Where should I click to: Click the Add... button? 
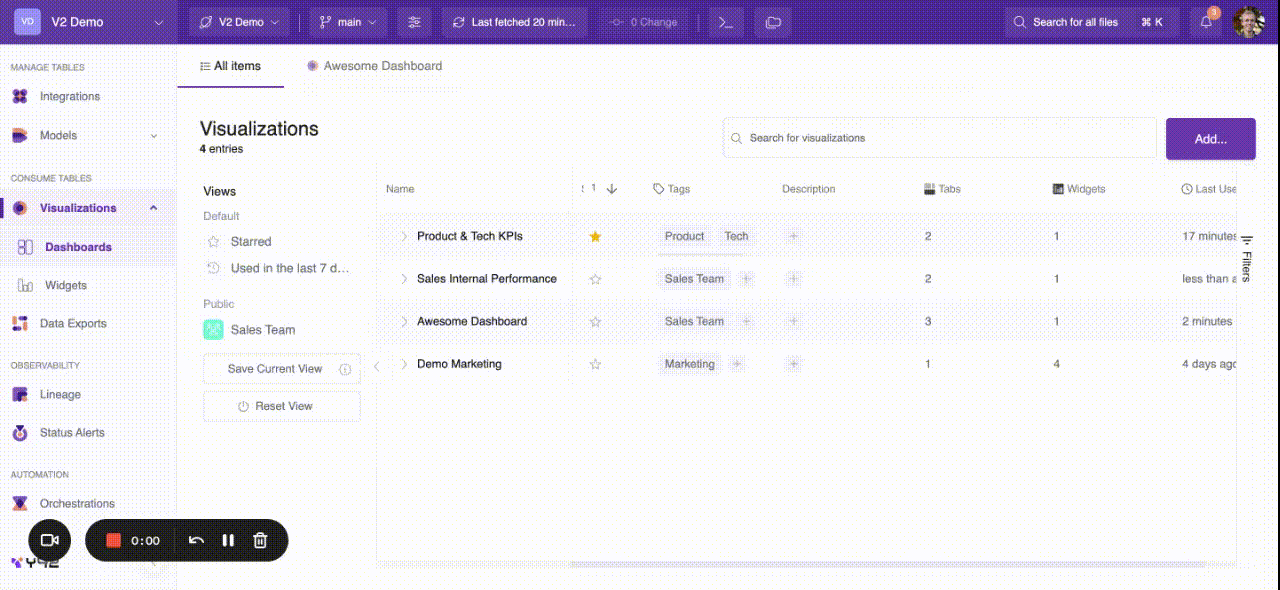(1210, 139)
